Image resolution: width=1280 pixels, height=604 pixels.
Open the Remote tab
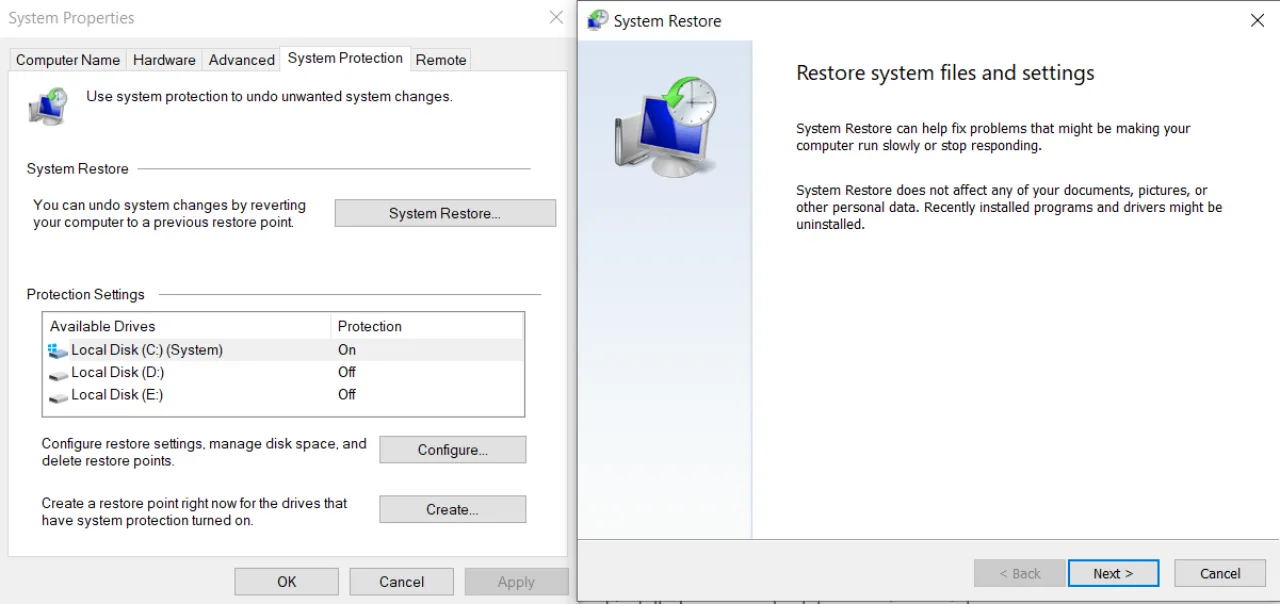point(440,59)
